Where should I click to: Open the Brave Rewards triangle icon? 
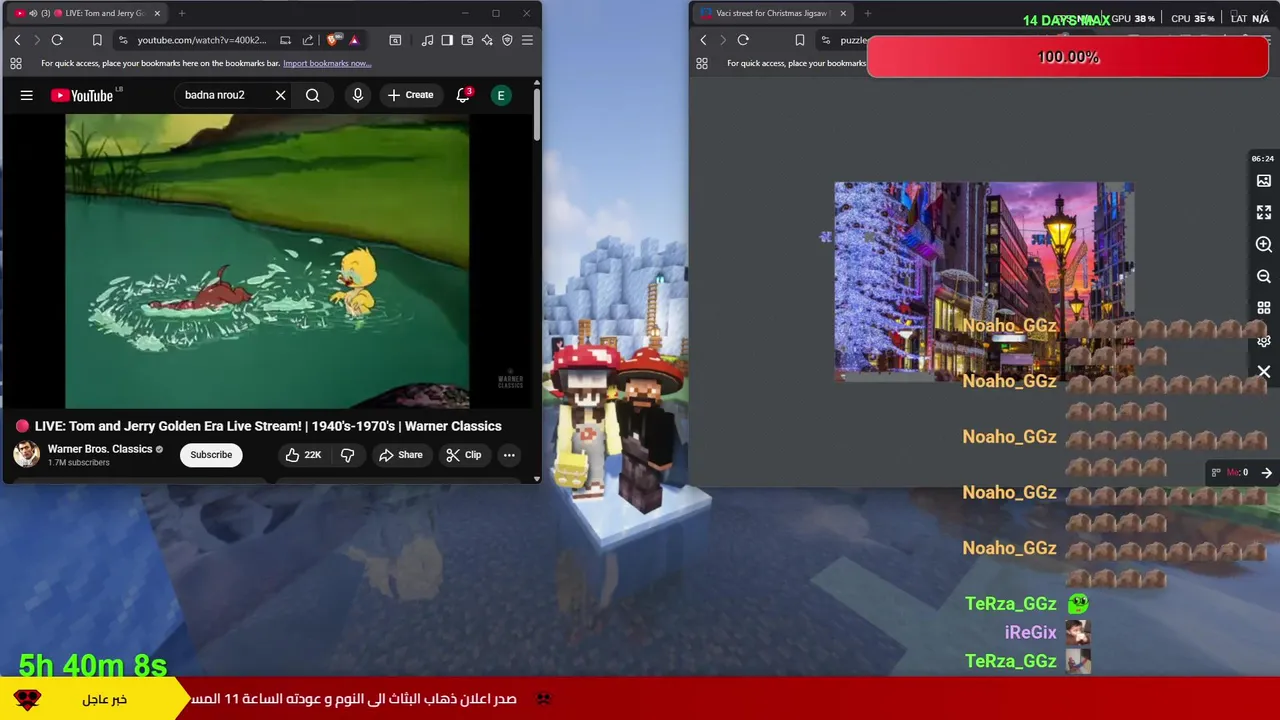[x=354, y=40]
